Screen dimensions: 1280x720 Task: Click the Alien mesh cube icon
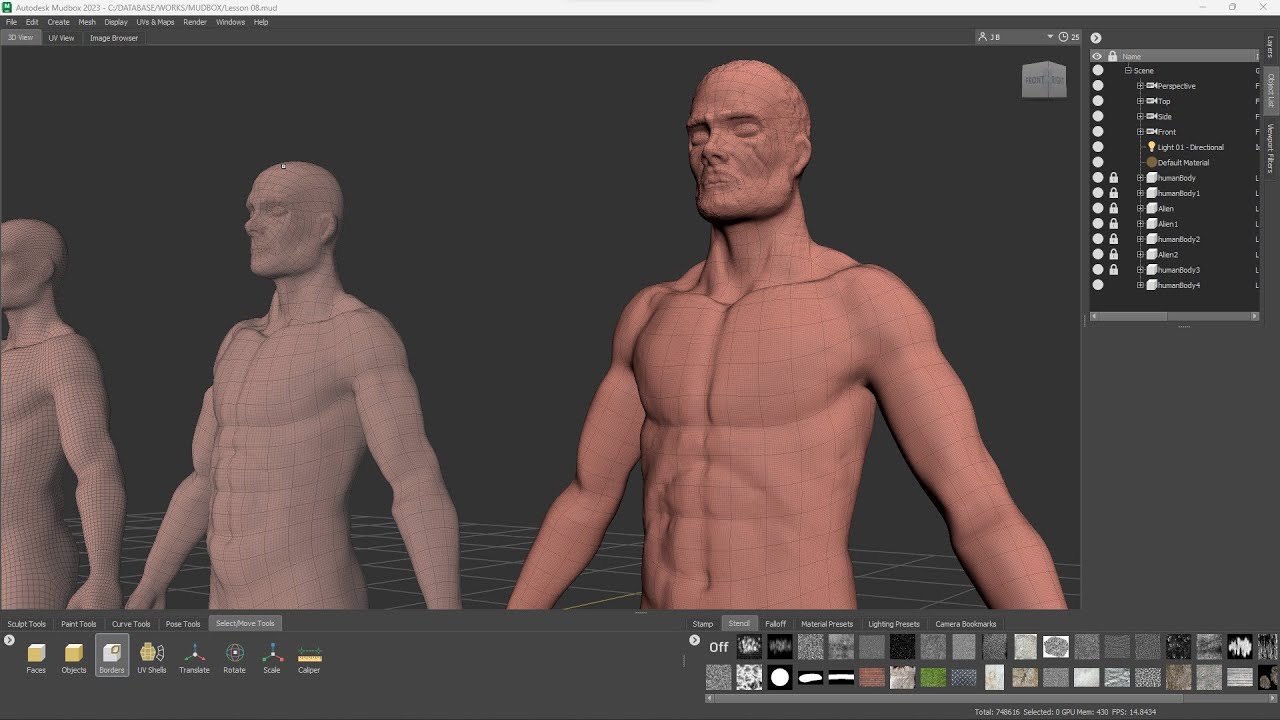(1152, 208)
